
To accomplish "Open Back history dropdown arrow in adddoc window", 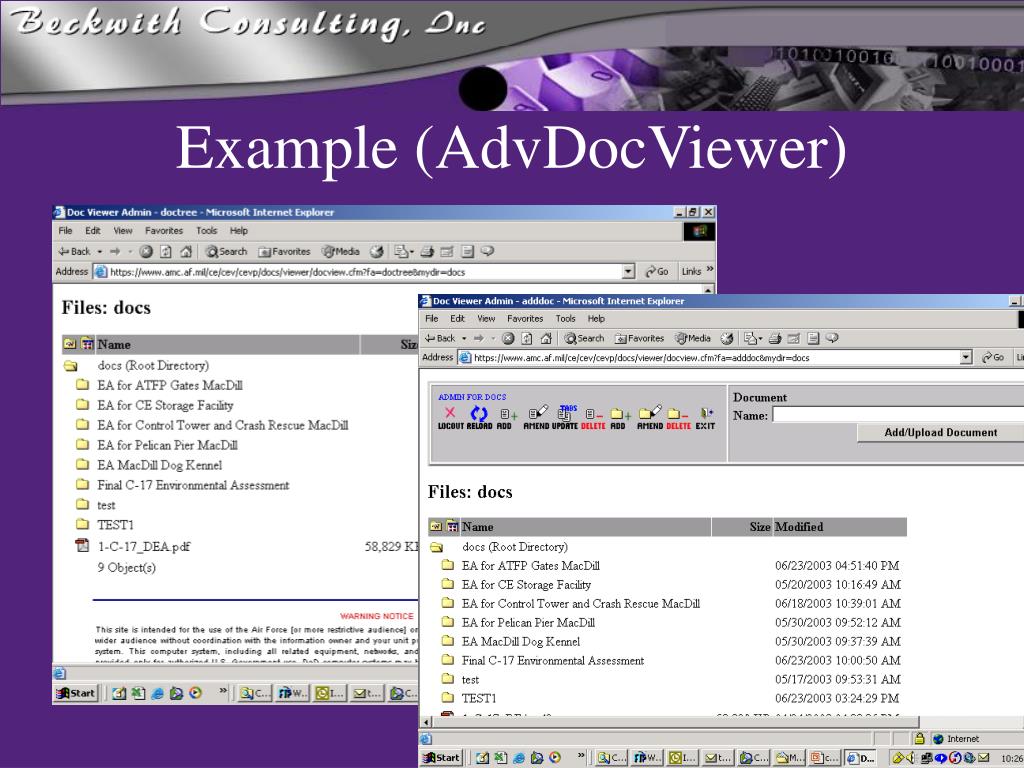I will pos(464,339).
